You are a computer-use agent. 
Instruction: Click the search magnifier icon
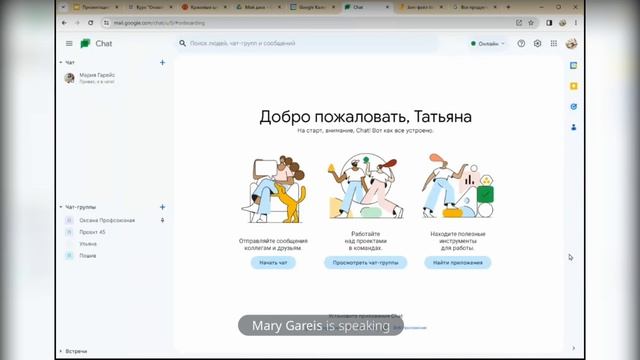coord(182,43)
